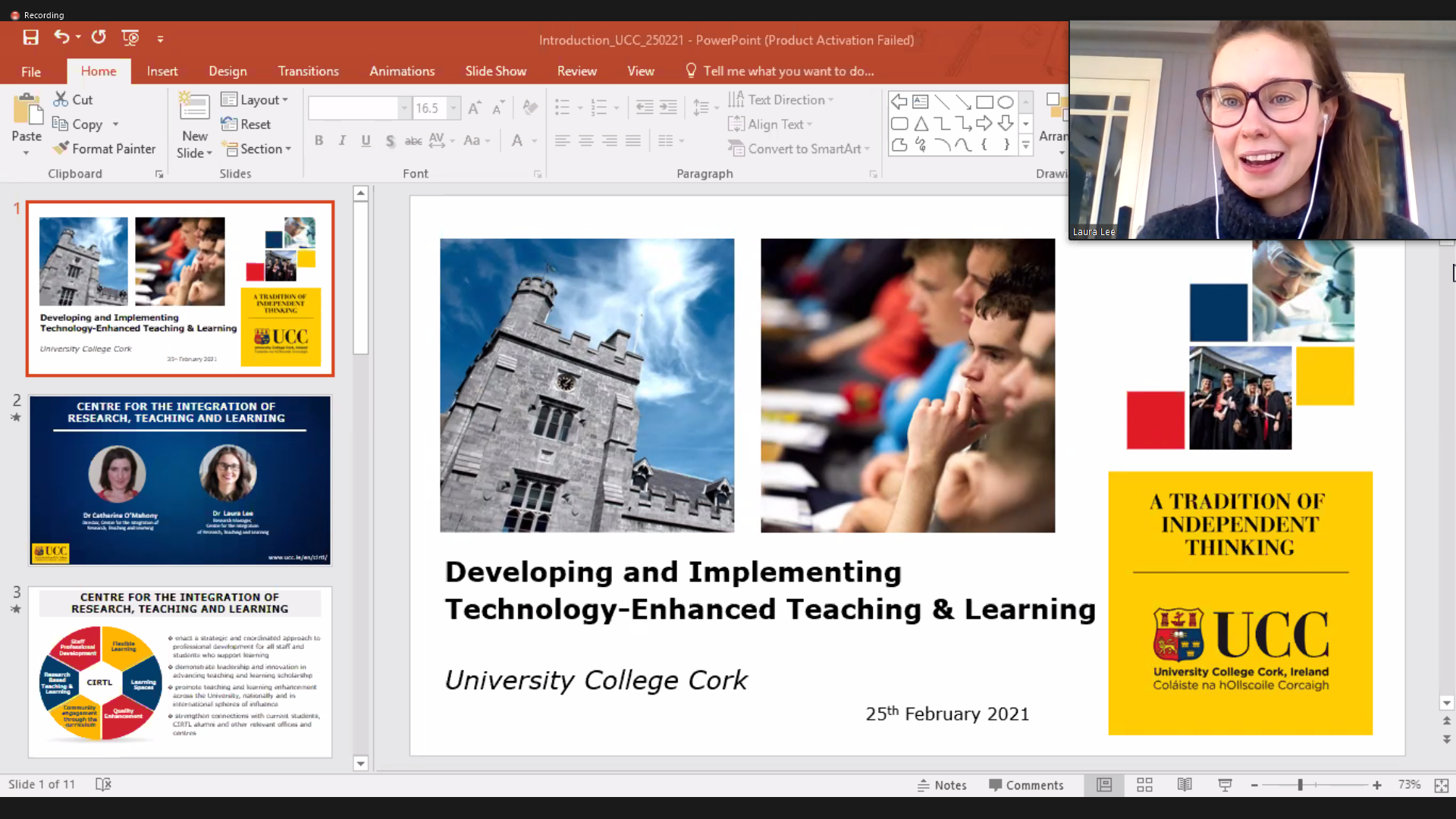Toggle Bold formatting

pos(318,140)
